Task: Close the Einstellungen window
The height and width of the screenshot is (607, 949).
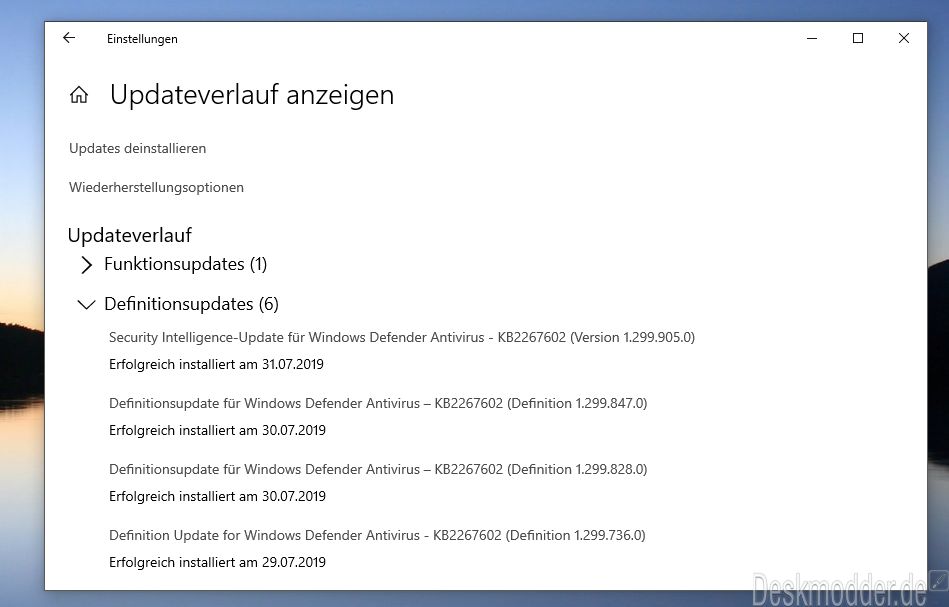Action: click(x=904, y=38)
